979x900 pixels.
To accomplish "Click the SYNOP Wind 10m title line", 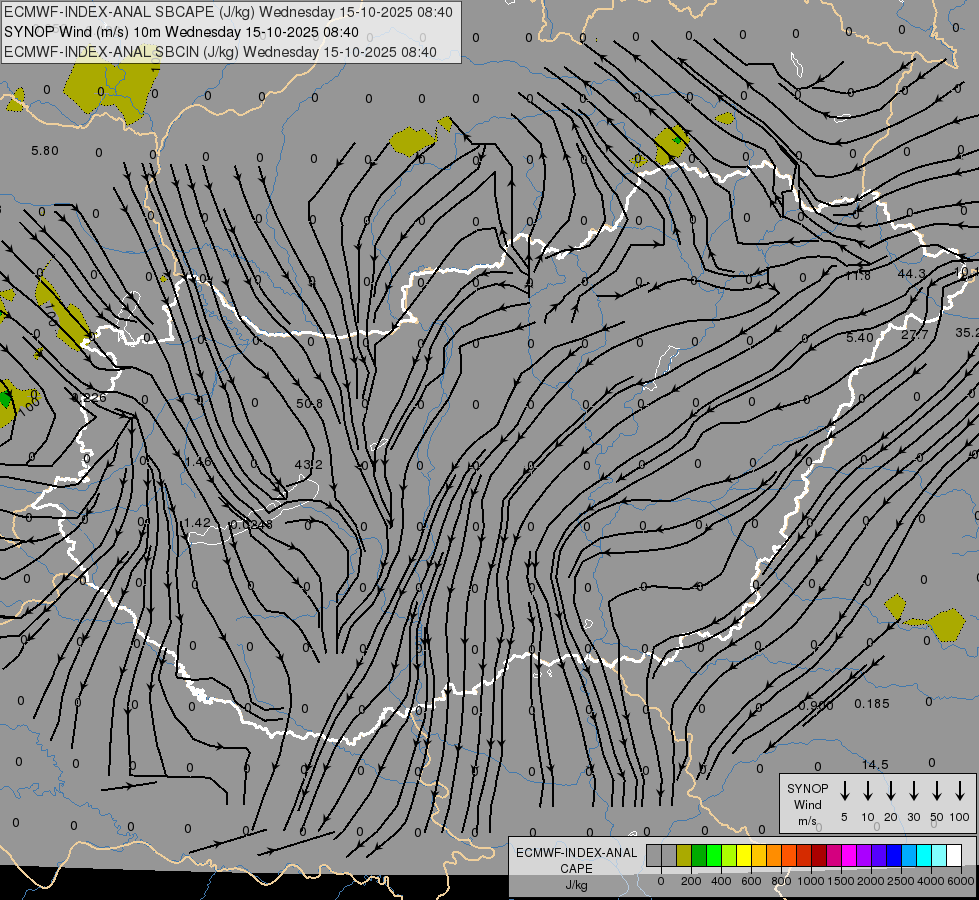I will click(x=182, y=32).
